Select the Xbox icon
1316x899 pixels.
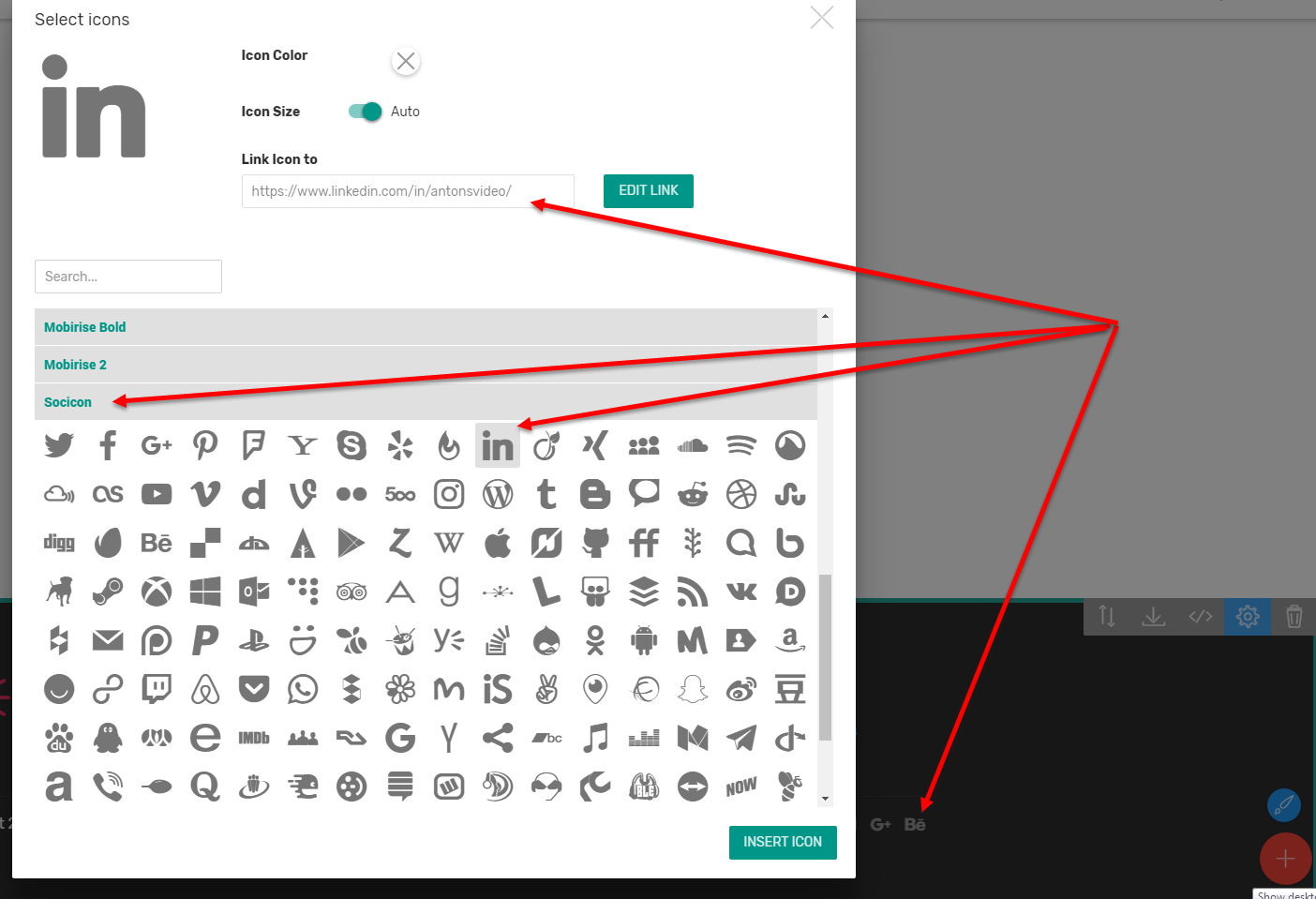157,592
